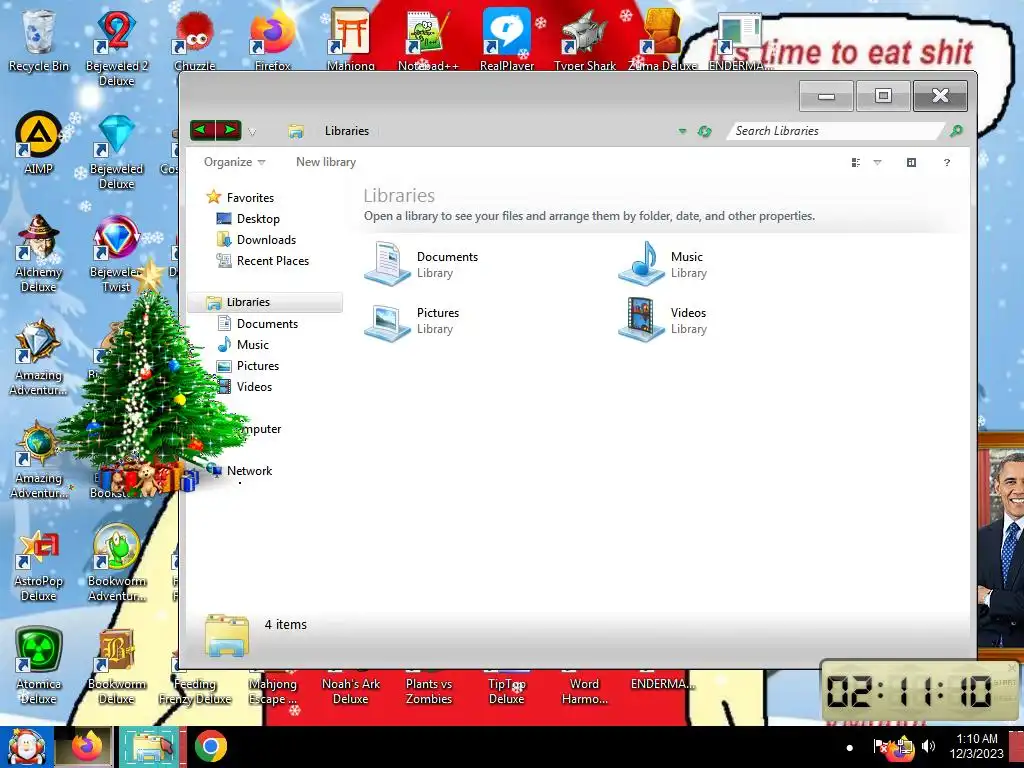Click the search magnifier icon
The image size is (1024, 768).
click(x=956, y=131)
